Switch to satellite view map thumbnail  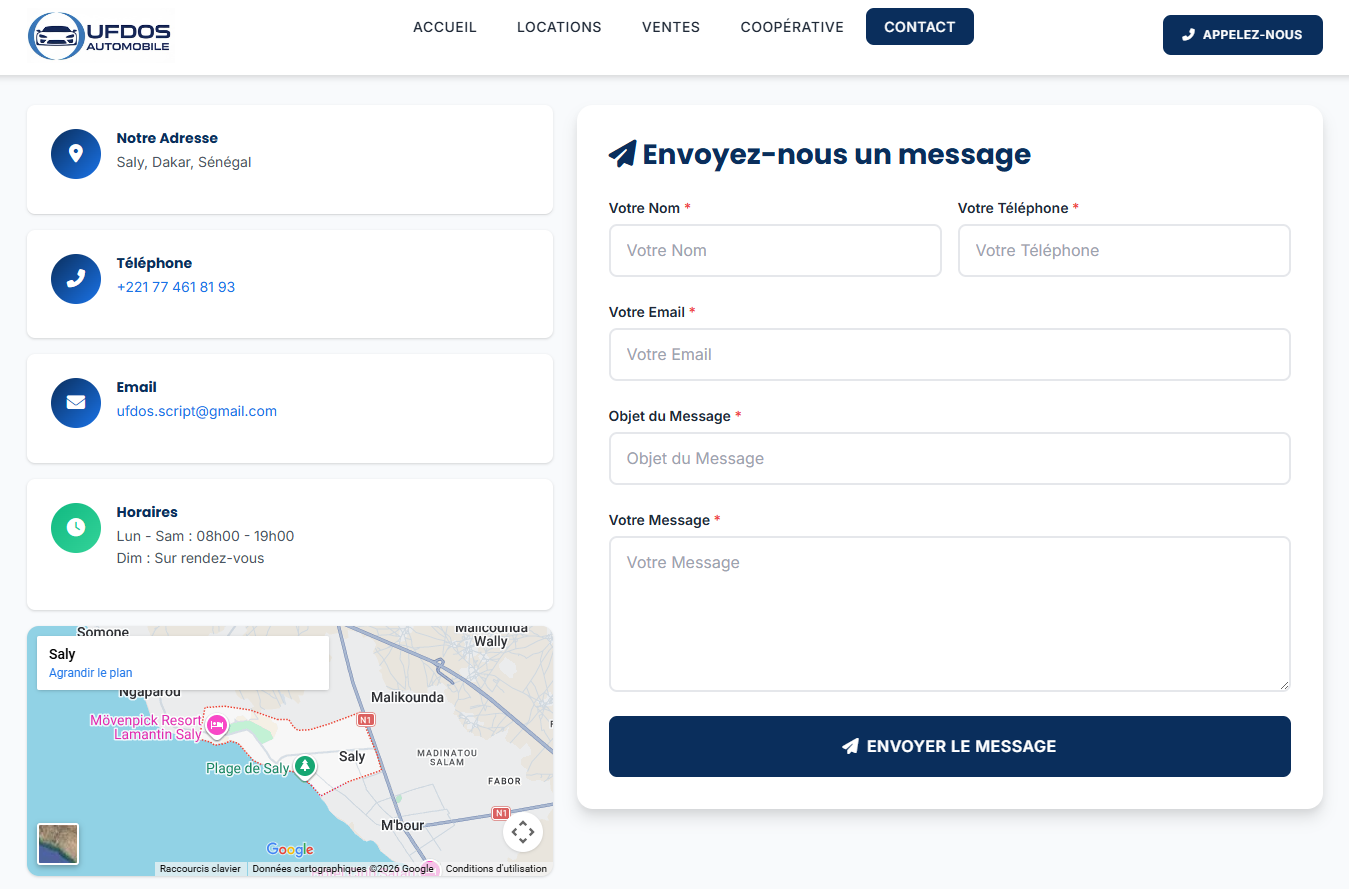pyautogui.click(x=58, y=843)
